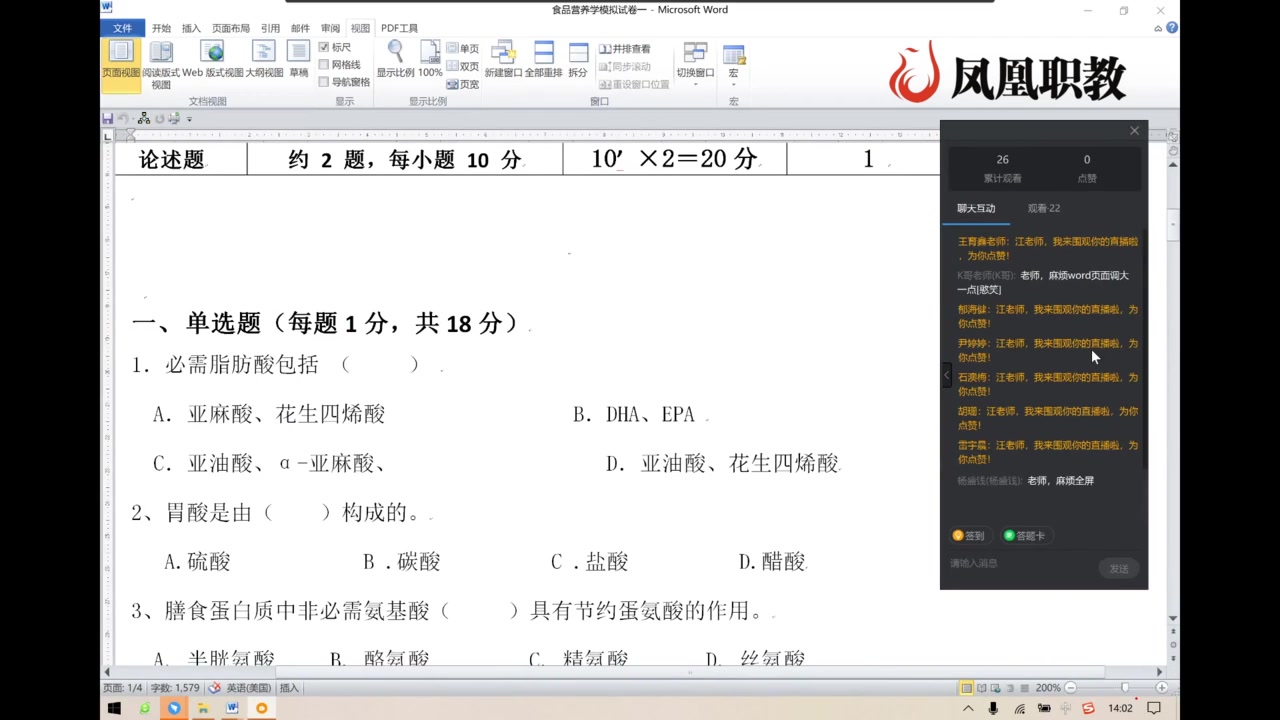1280x720 pixels.
Task: Click answer option B. DHA、EPA
Action: point(634,414)
